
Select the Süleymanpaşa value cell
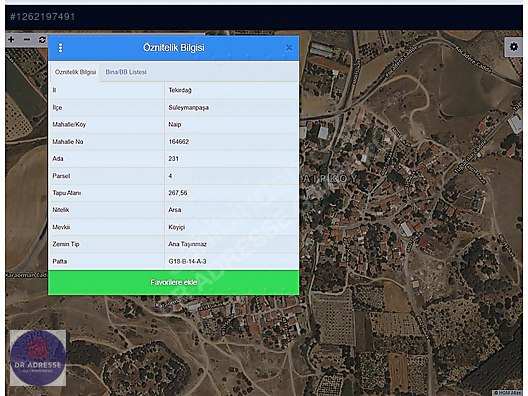pyautogui.click(x=231, y=107)
